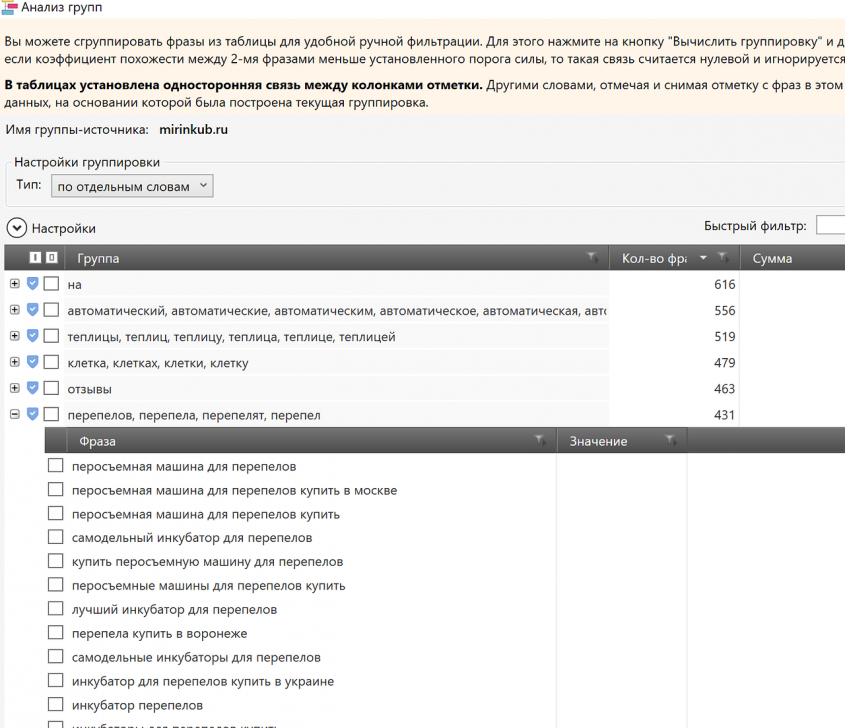Click the sort arrow in Кол-во фраз header
Image resolution: width=845 pixels, height=728 pixels.
click(x=703, y=258)
